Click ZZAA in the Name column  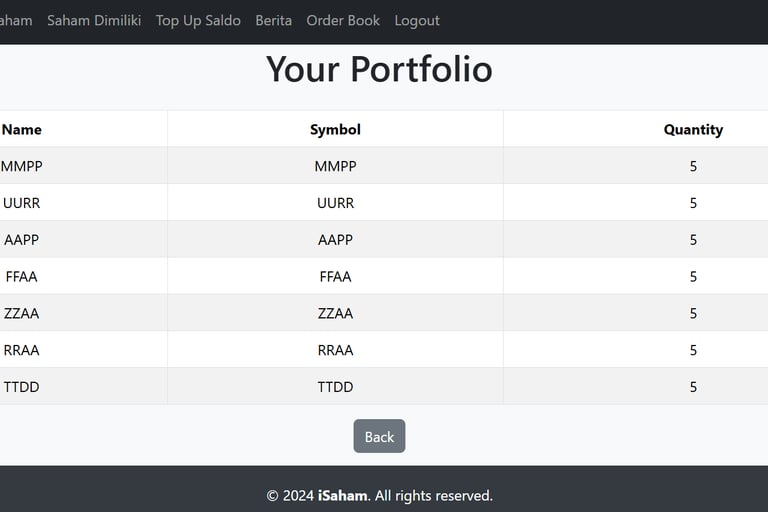22,313
